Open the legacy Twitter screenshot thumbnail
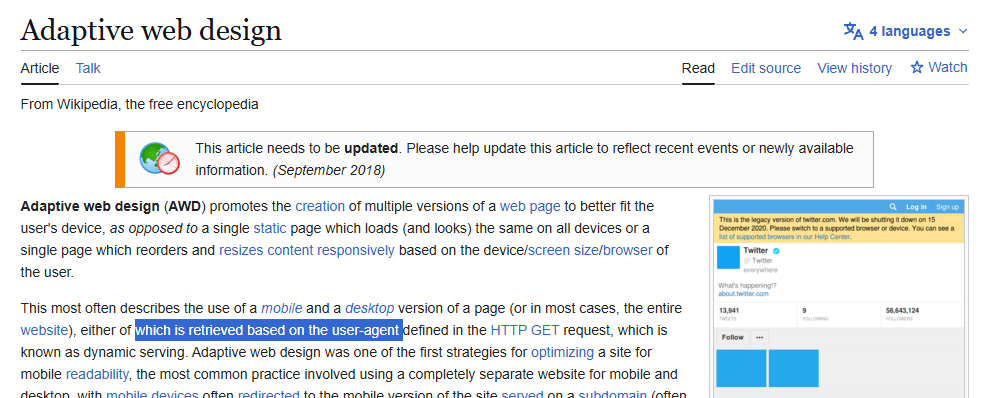 pos(838,298)
